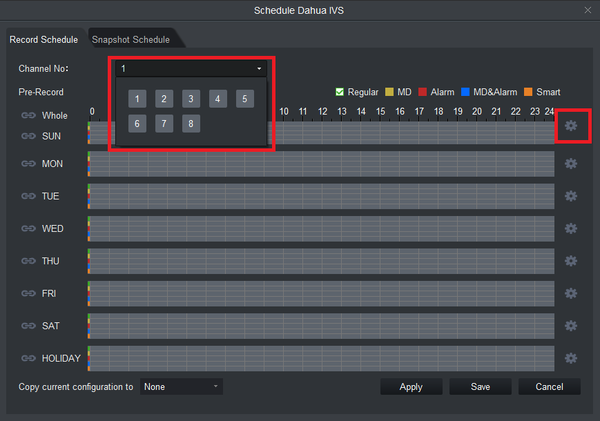
Task: Expand the Copy current configuration dropdown
Action: tap(181, 387)
